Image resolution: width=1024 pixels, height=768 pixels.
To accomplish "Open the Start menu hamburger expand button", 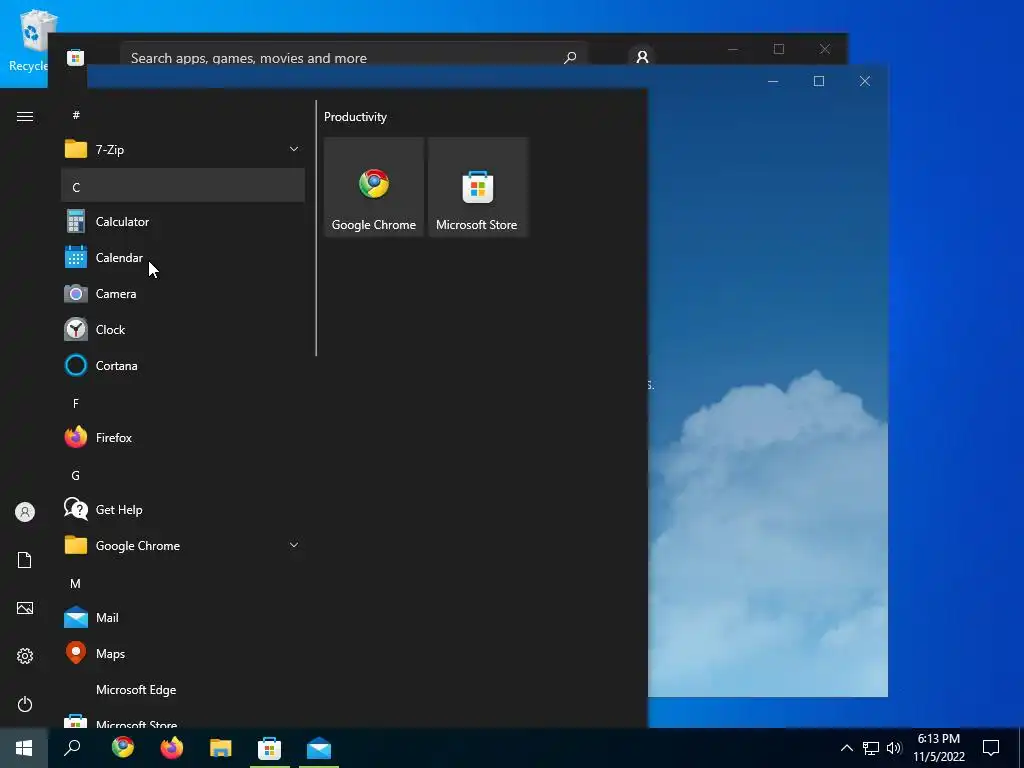I will [25, 117].
